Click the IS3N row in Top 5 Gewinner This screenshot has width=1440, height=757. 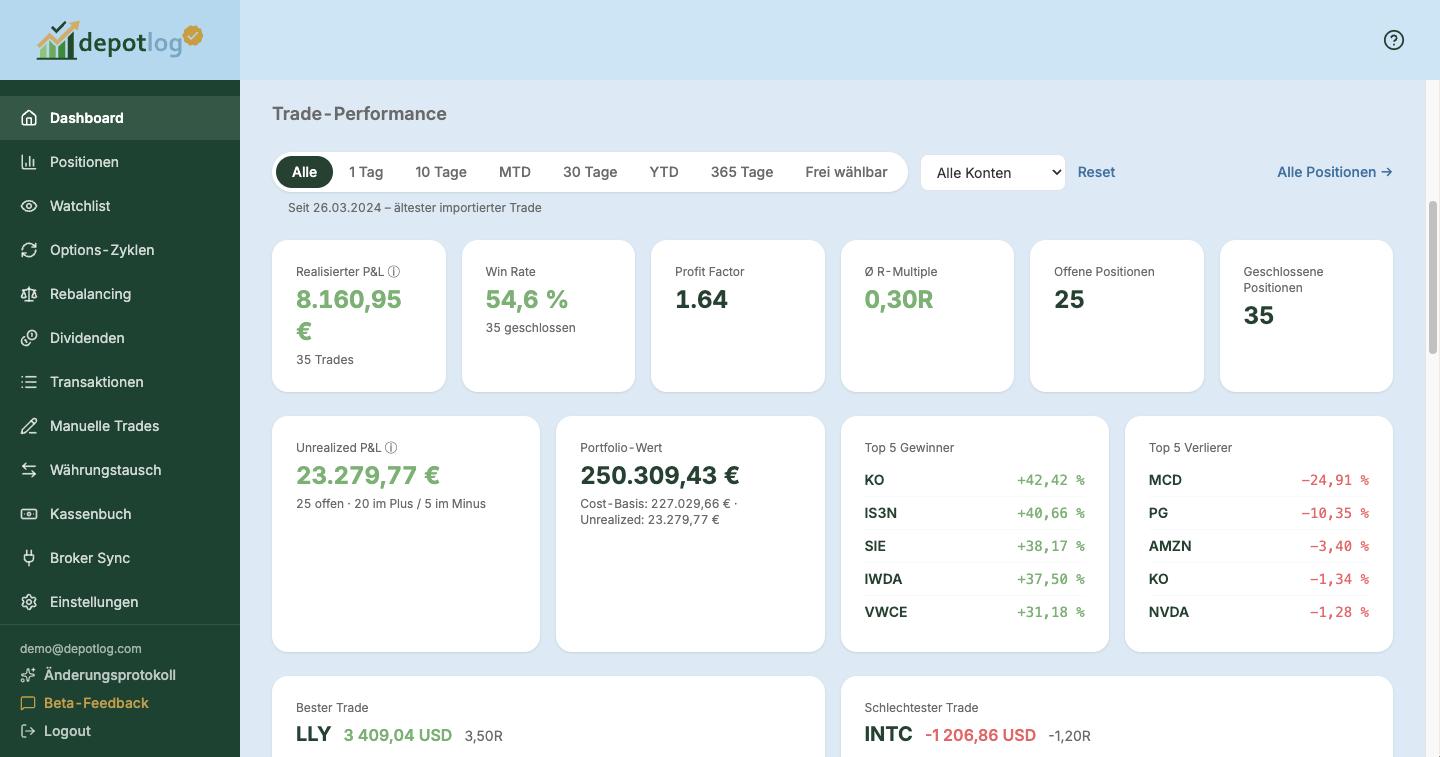point(974,513)
